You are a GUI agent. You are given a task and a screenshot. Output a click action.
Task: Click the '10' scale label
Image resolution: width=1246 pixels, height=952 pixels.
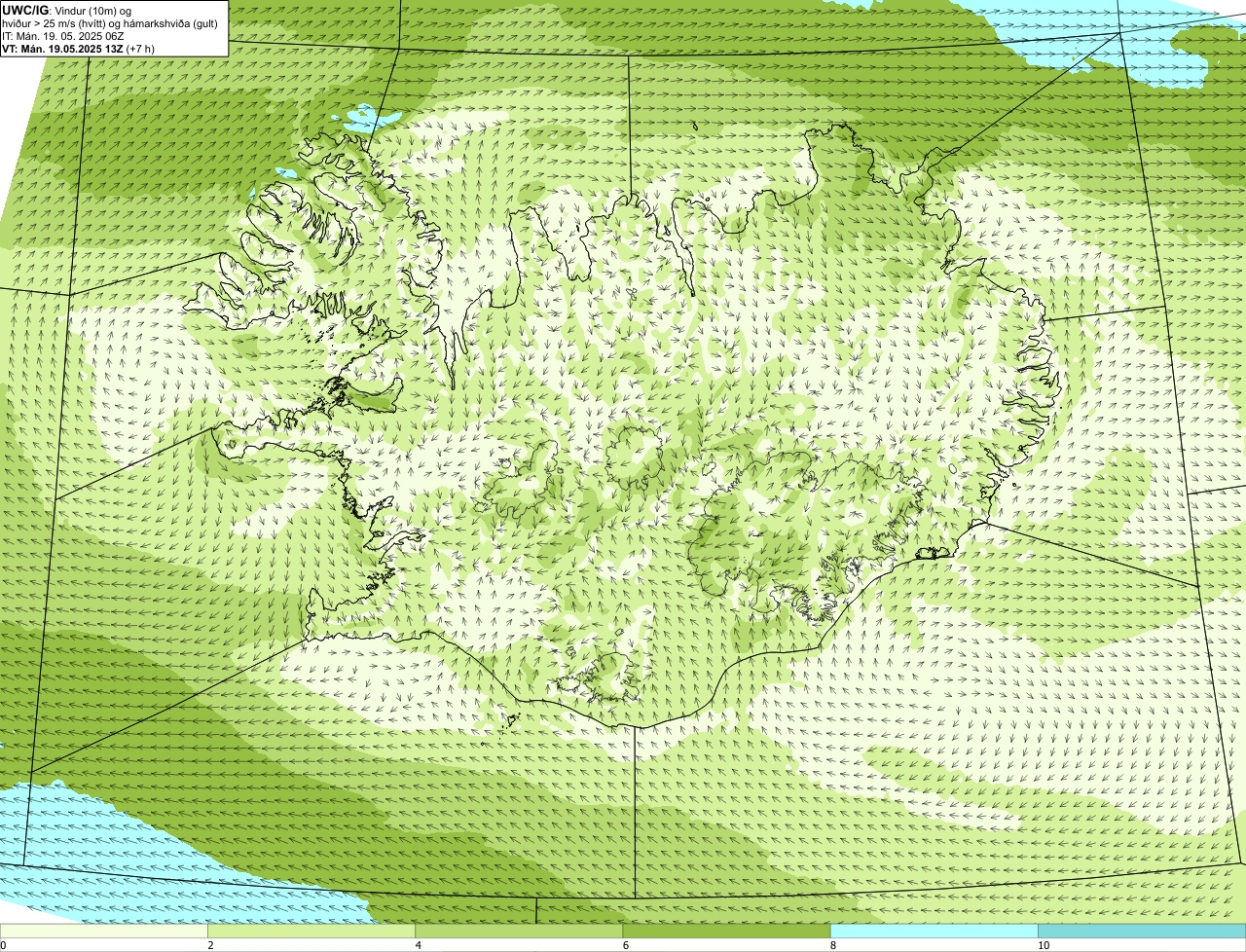tap(1043, 945)
